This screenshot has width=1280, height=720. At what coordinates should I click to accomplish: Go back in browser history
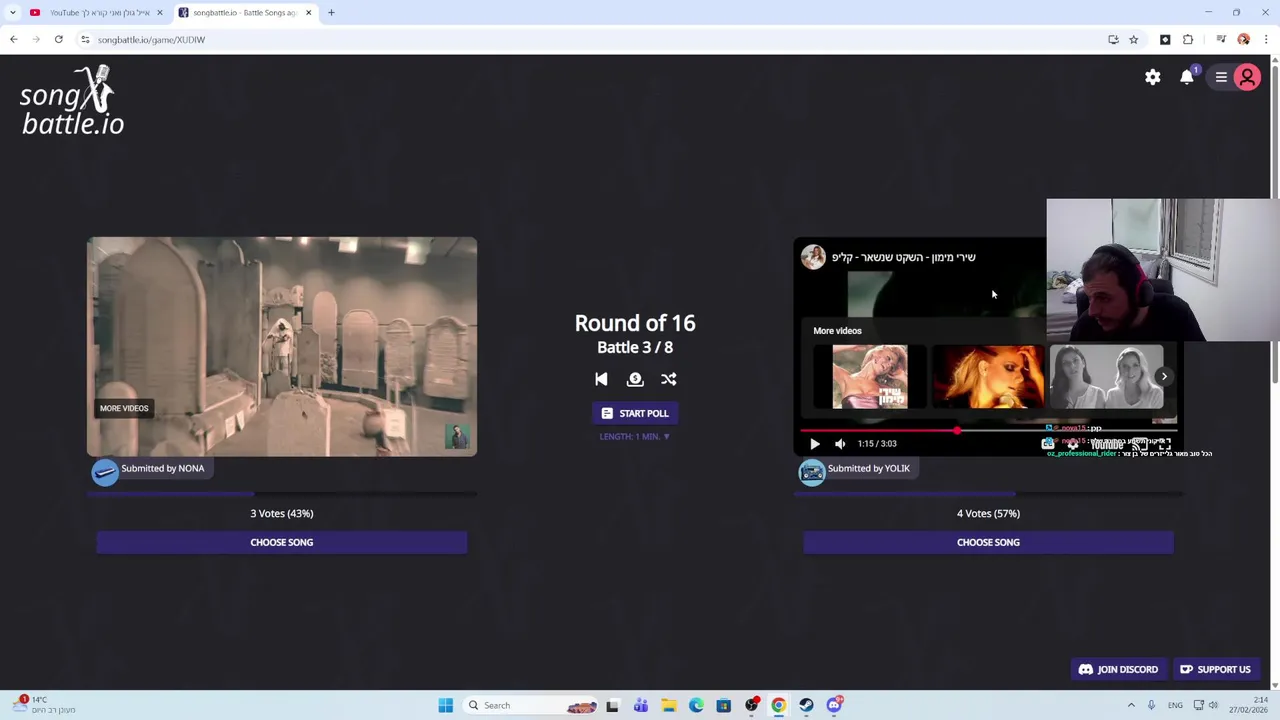point(14,40)
